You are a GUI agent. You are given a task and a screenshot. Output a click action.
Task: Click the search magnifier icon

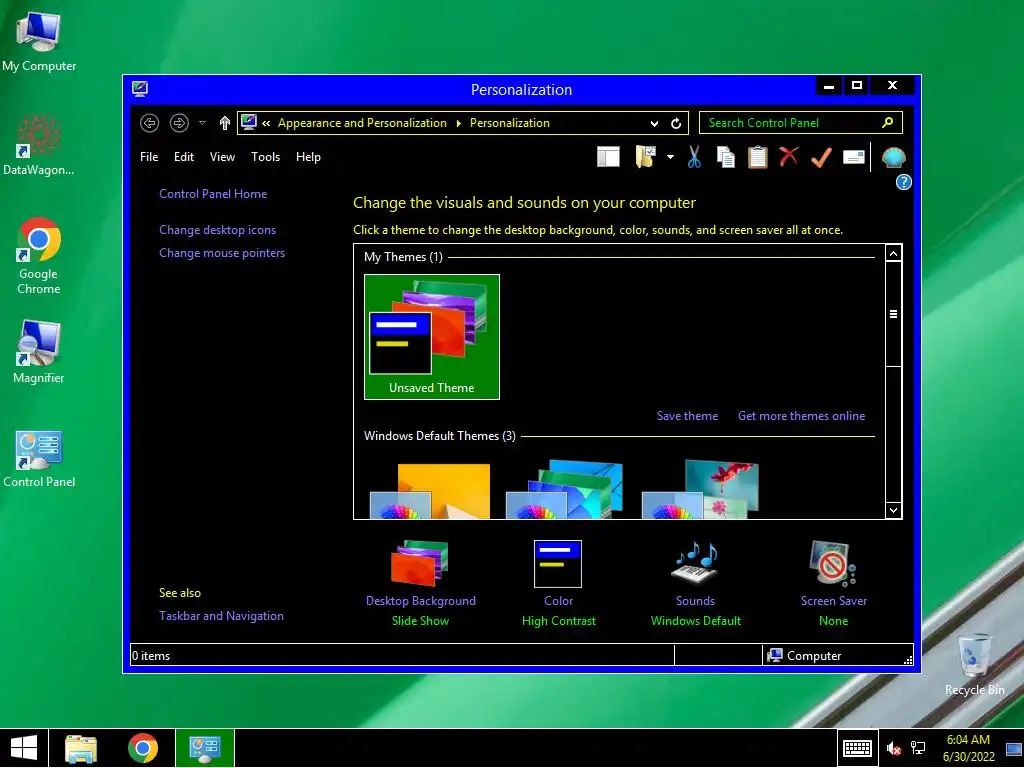click(888, 122)
